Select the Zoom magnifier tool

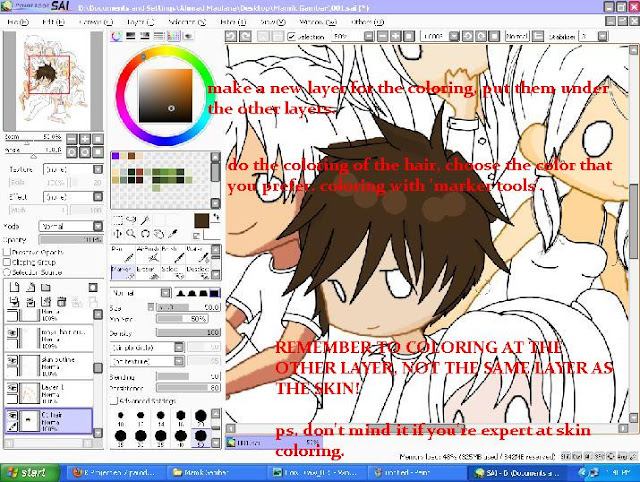point(131,234)
